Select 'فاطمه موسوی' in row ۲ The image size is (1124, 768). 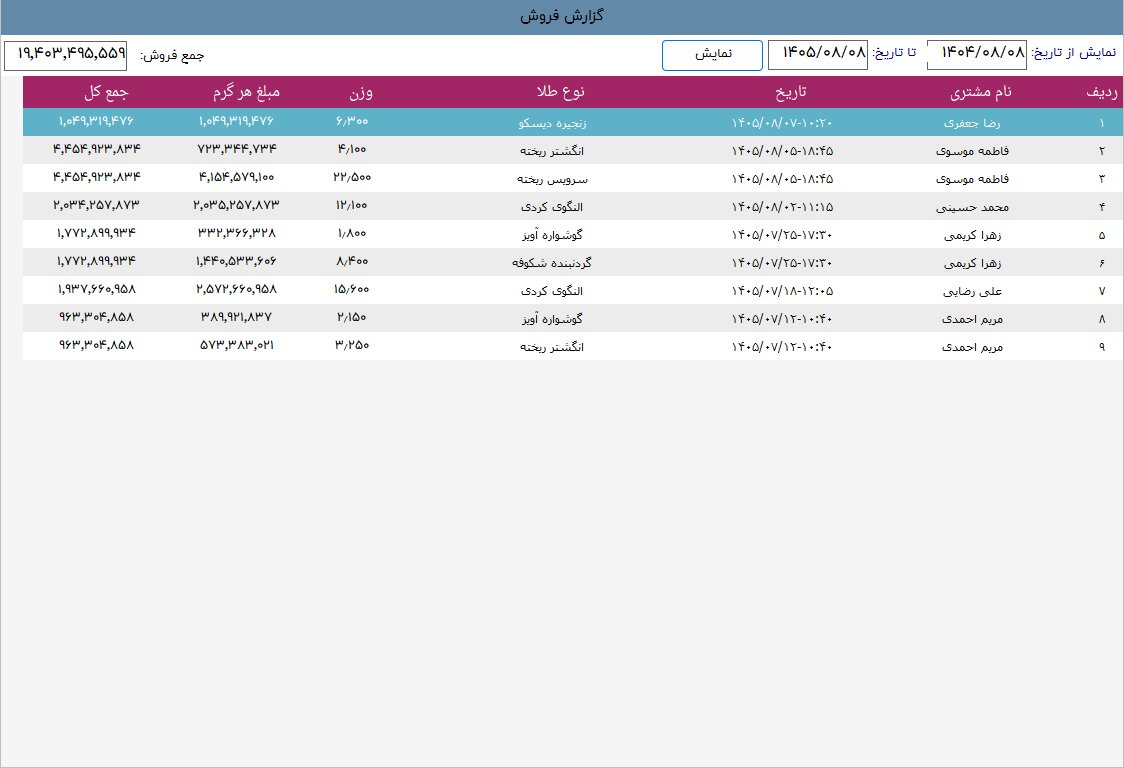click(x=972, y=151)
